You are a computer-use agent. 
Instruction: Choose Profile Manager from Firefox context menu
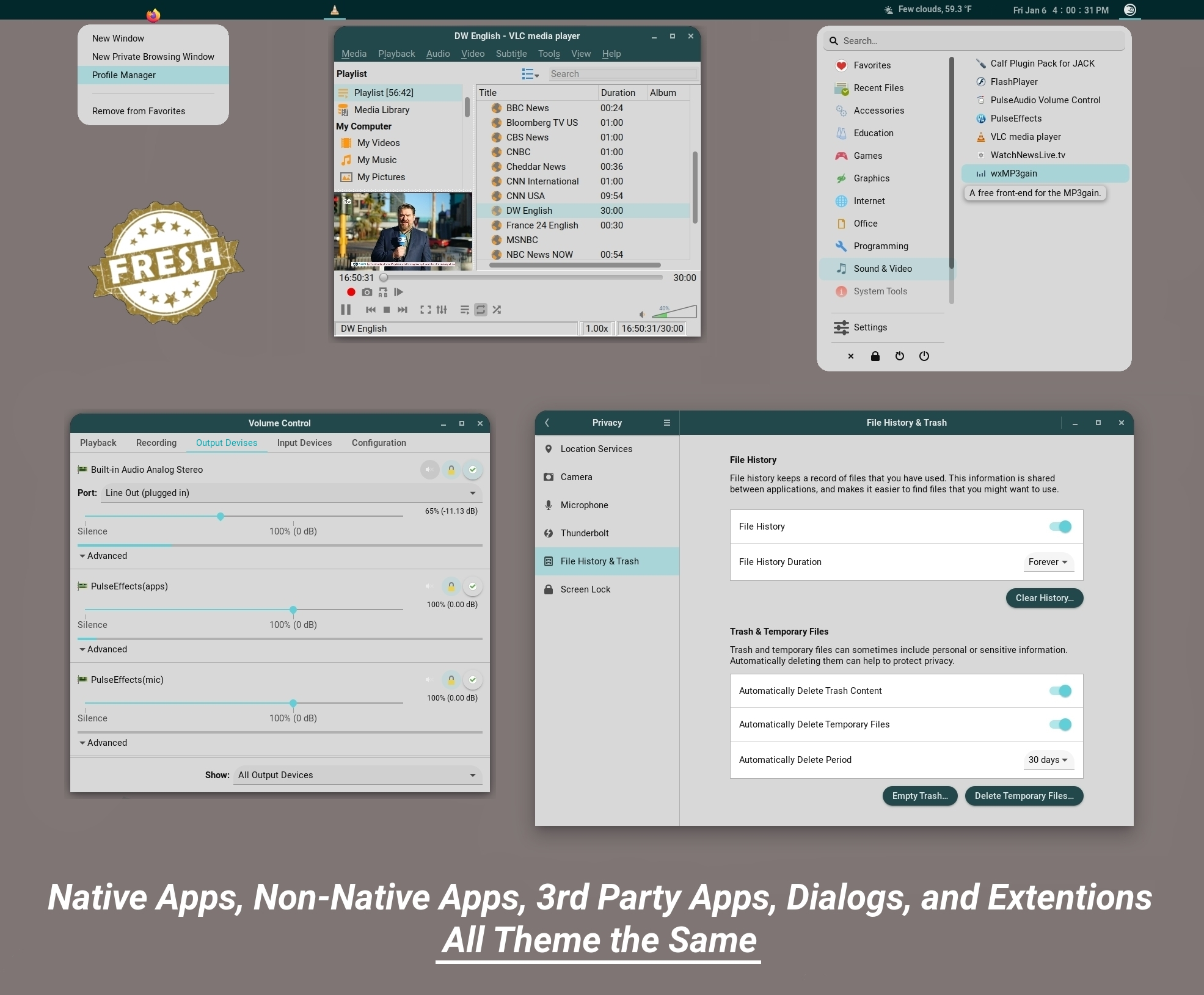153,75
